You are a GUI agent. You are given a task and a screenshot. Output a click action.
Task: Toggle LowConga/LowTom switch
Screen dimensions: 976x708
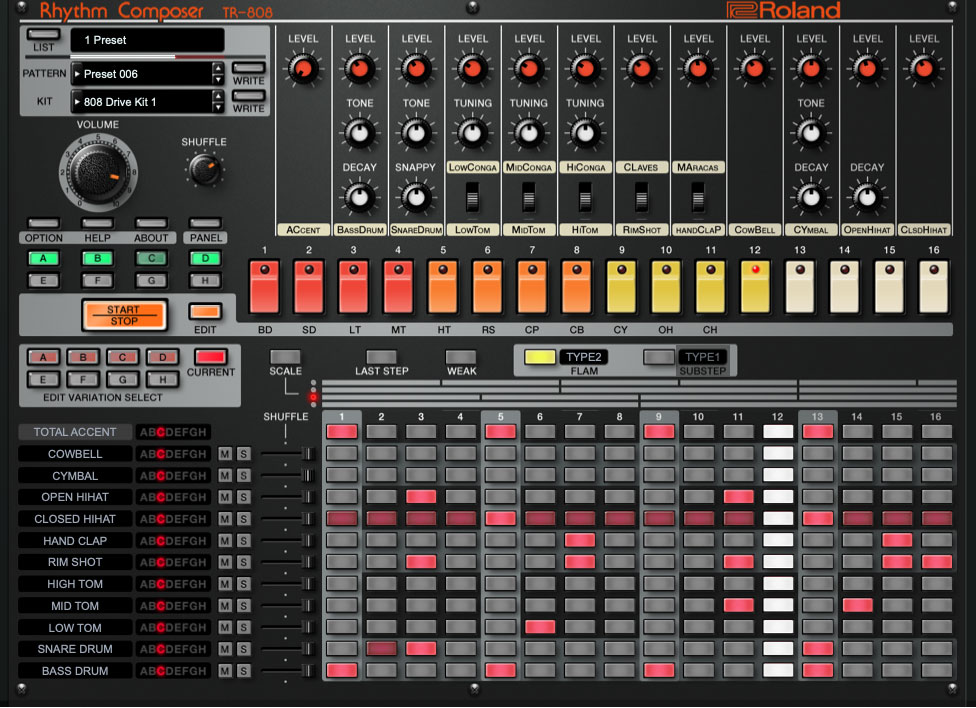472,198
